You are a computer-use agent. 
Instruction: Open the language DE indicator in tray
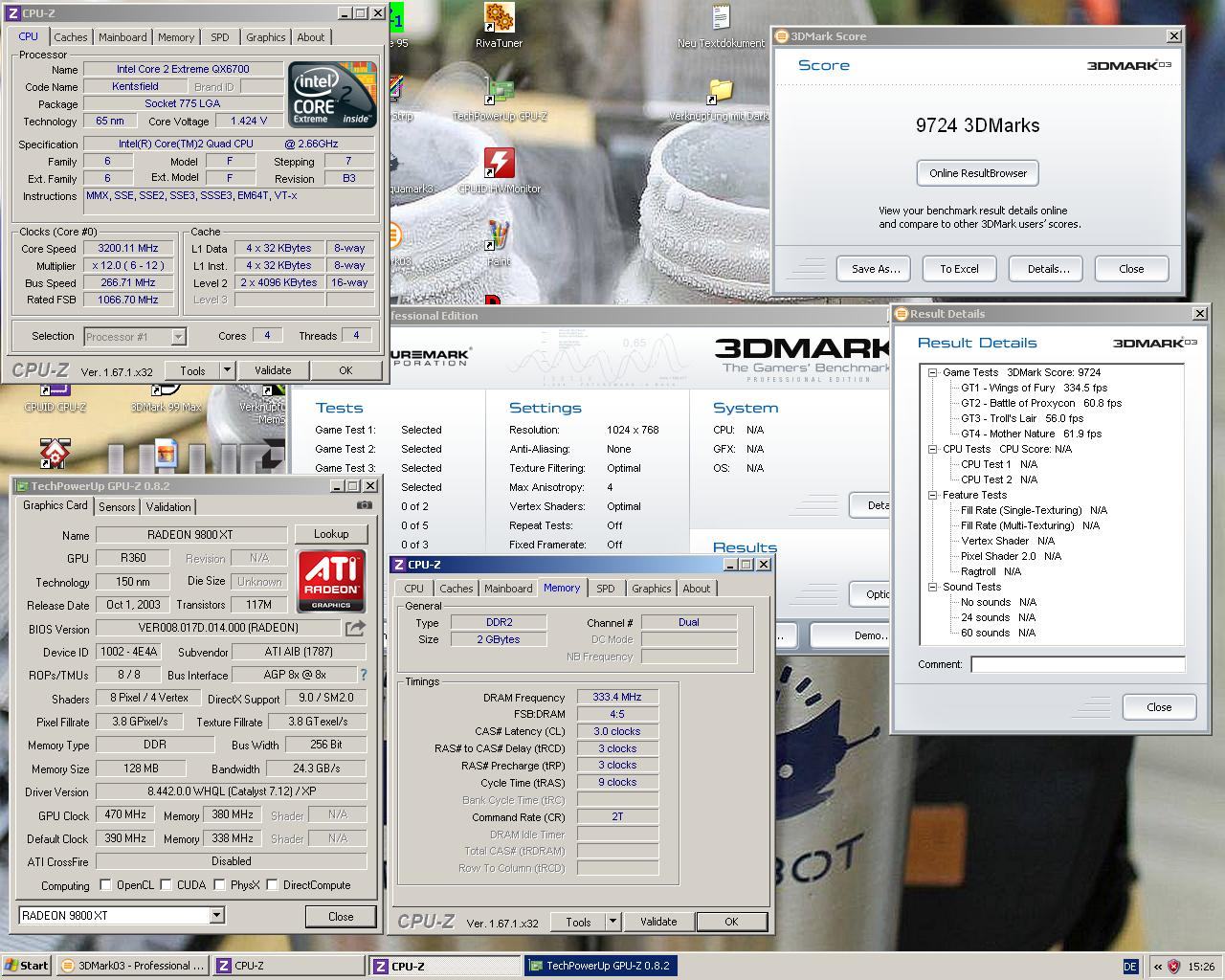(1130, 967)
